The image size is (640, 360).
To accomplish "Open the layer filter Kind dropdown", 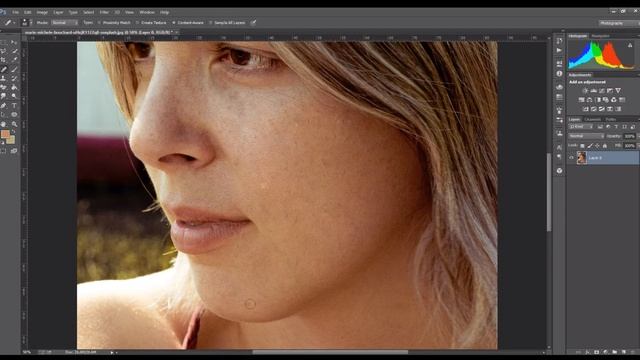I will (580, 127).
